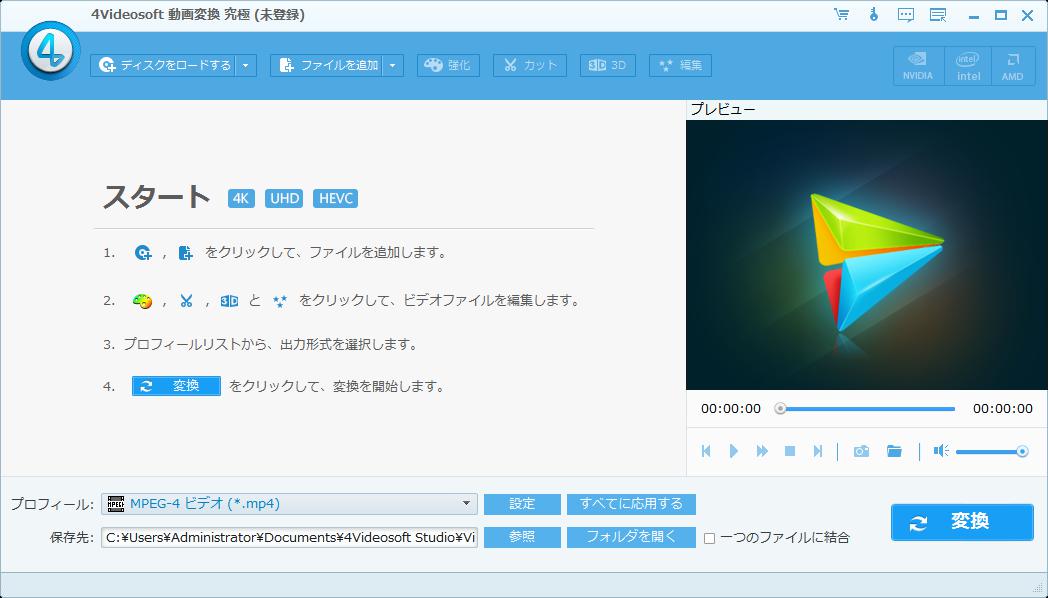This screenshot has height=598, width=1048.
Task: Click the add file icon in step 1
Action: [x=186, y=253]
